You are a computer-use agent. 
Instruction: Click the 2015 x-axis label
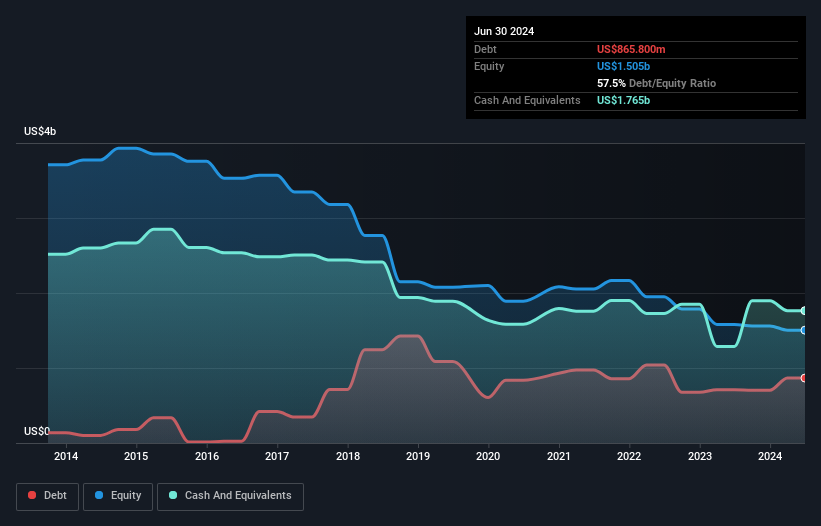(136, 456)
